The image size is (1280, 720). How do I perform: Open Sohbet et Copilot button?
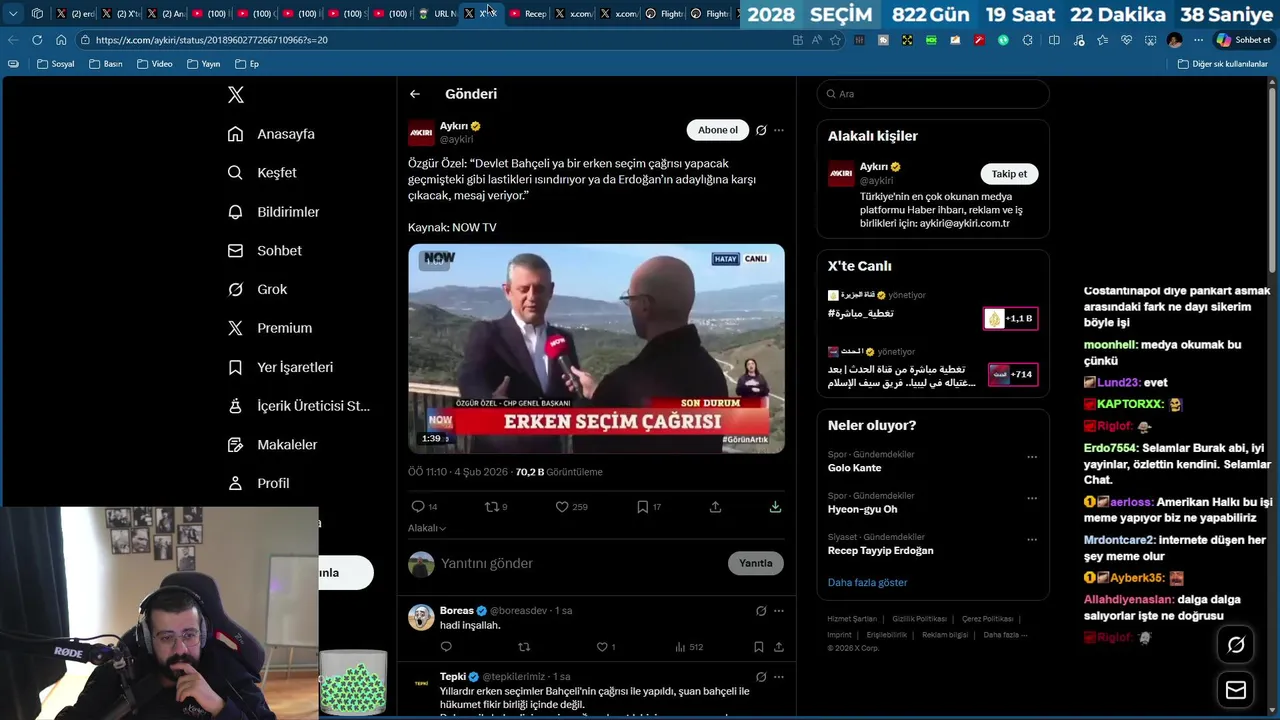coord(1243,40)
